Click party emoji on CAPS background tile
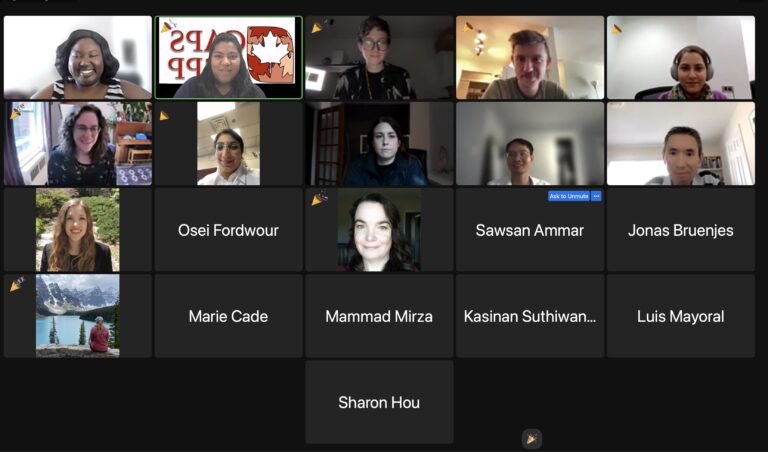This screenshot has height=452, width=768. (x=168, y=25)
